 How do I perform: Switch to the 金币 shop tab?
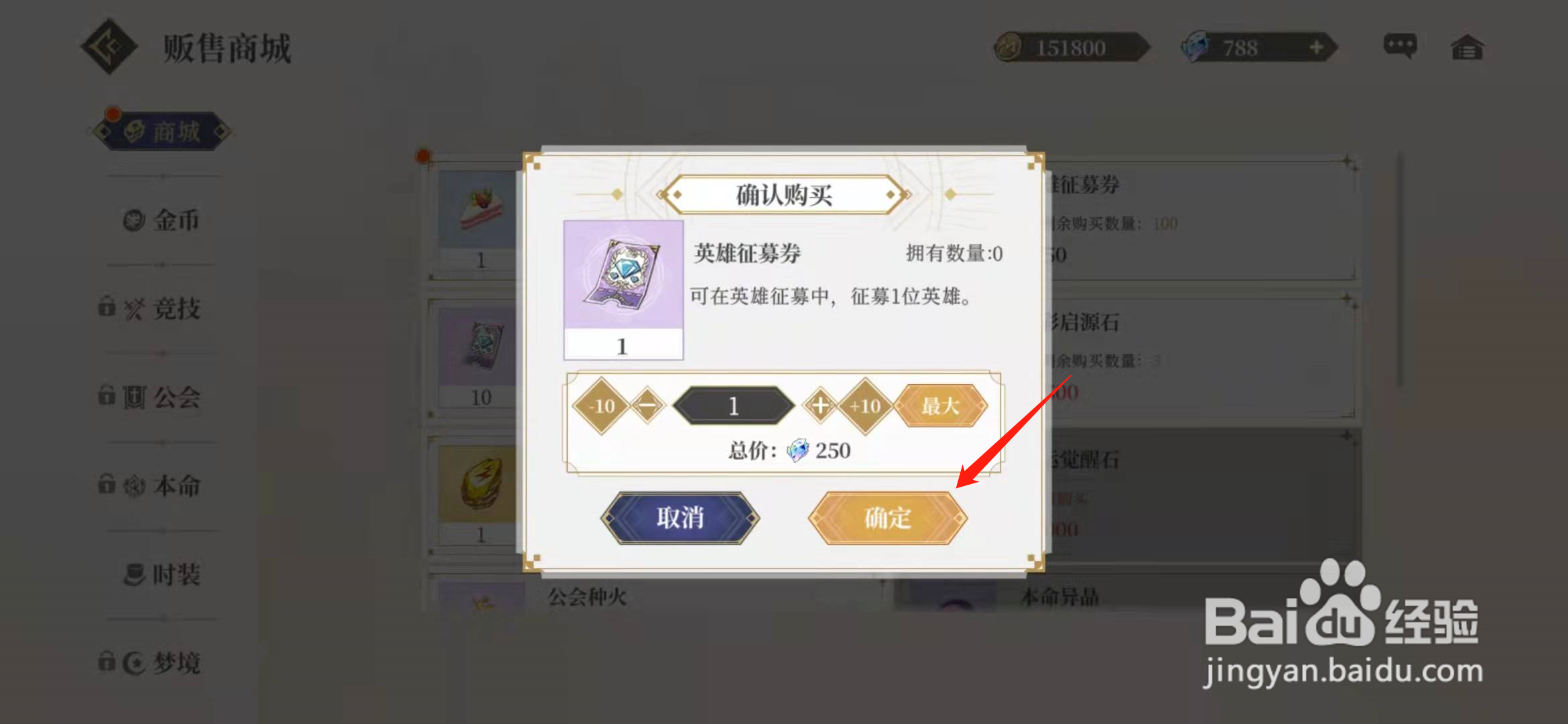[x=161, y=220]
